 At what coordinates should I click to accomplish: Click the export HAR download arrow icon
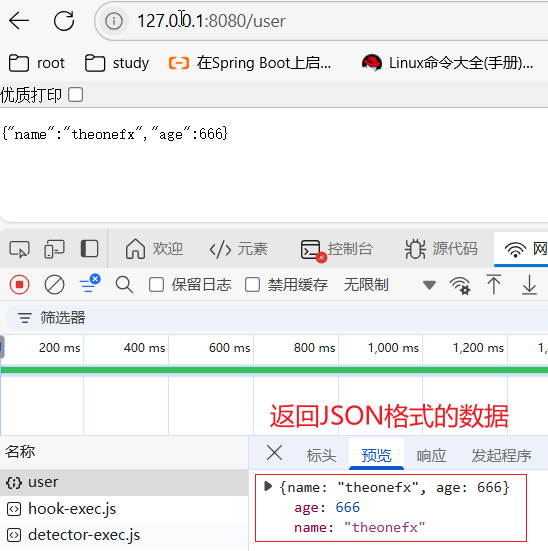pos(529,284)
